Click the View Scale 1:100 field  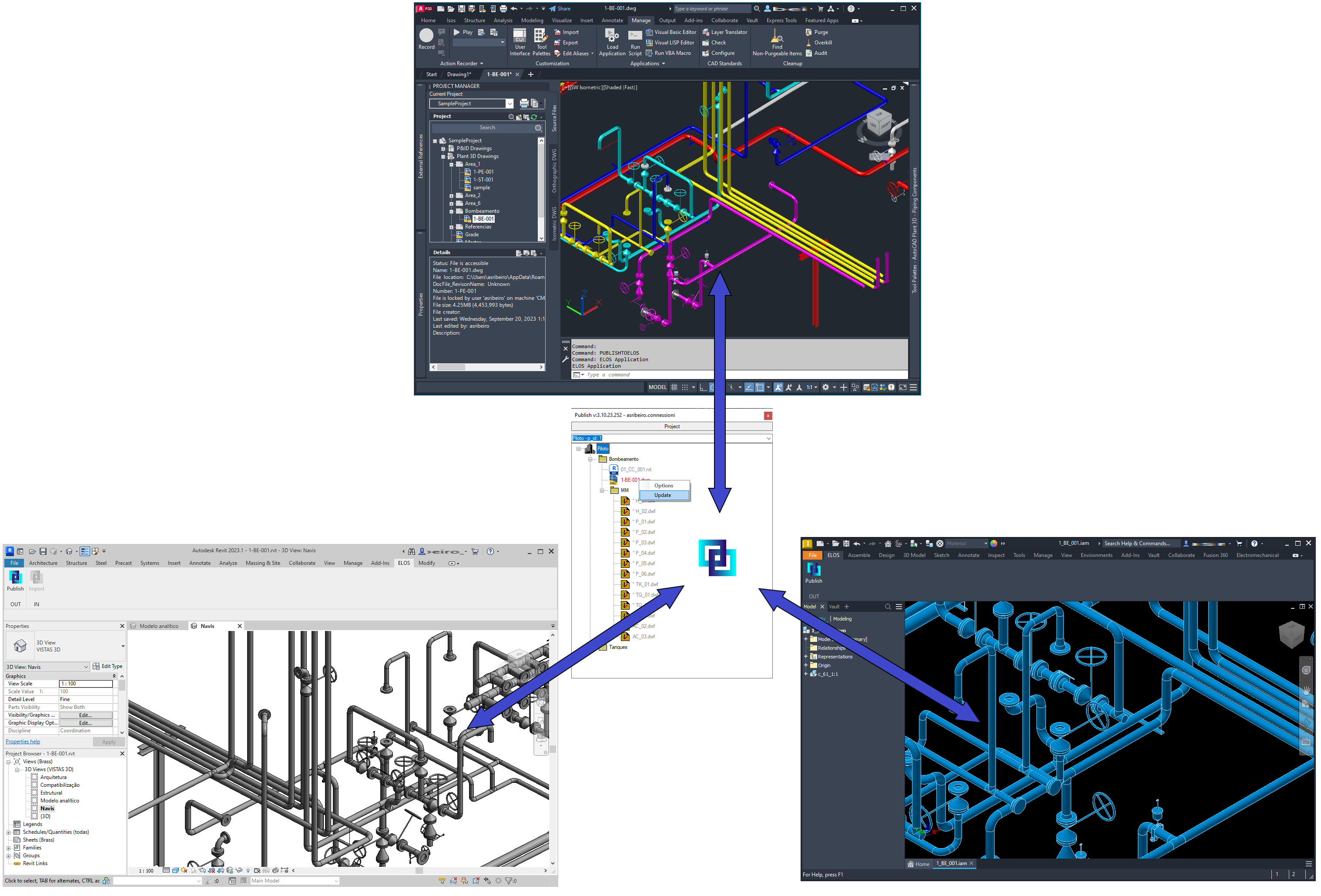tap(86, 684)
